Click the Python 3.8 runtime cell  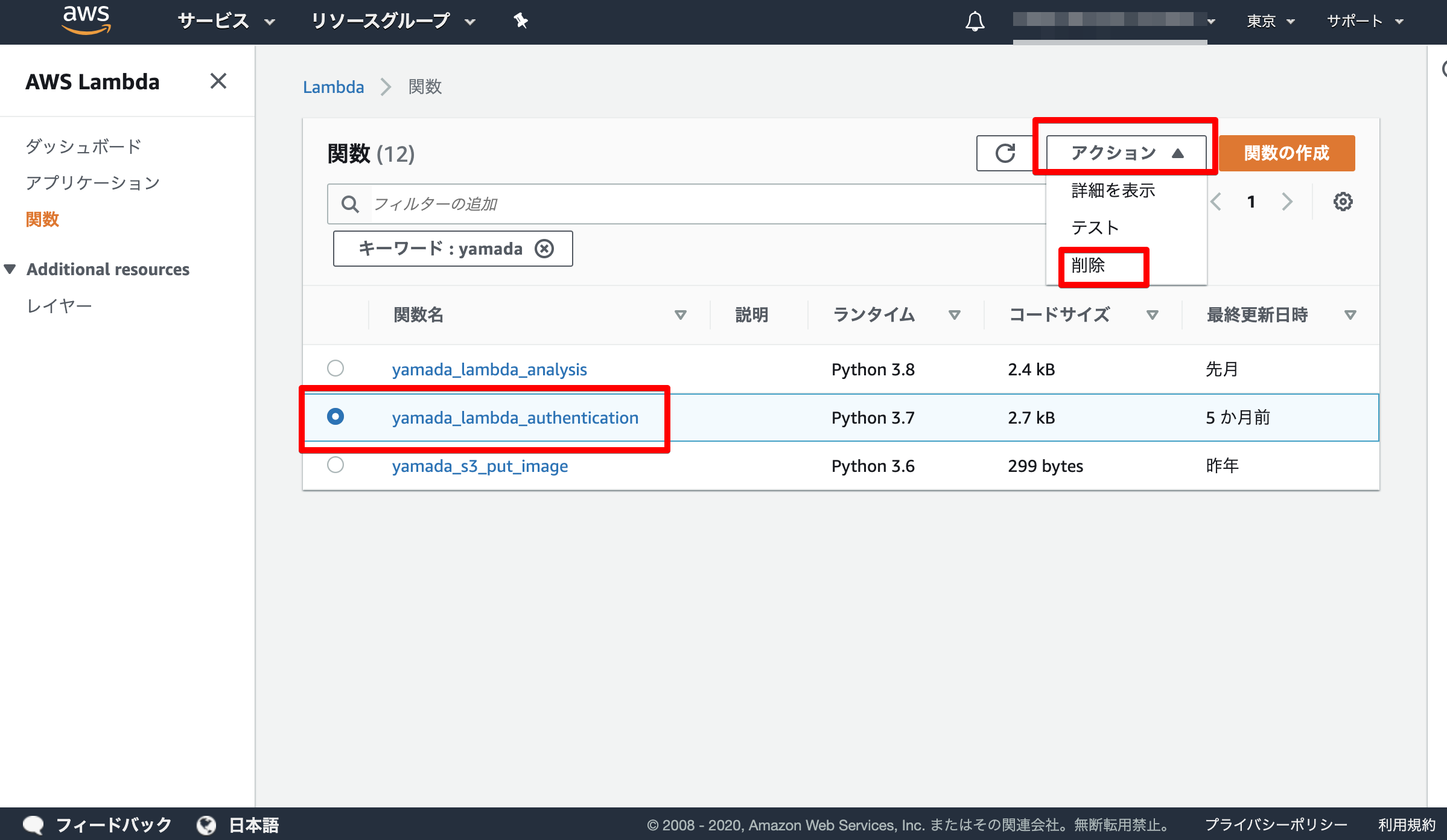click(x=873, y=369)
